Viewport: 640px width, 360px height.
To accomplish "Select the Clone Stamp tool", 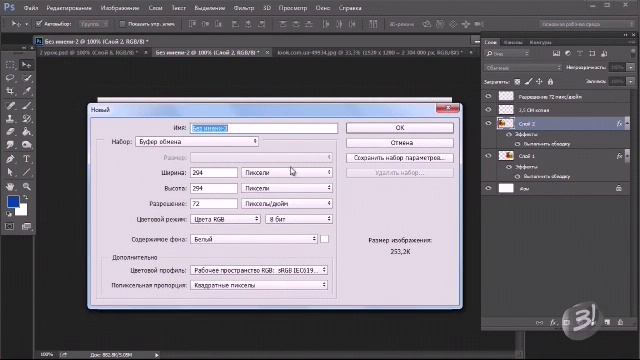I will (x=10, y=119).
